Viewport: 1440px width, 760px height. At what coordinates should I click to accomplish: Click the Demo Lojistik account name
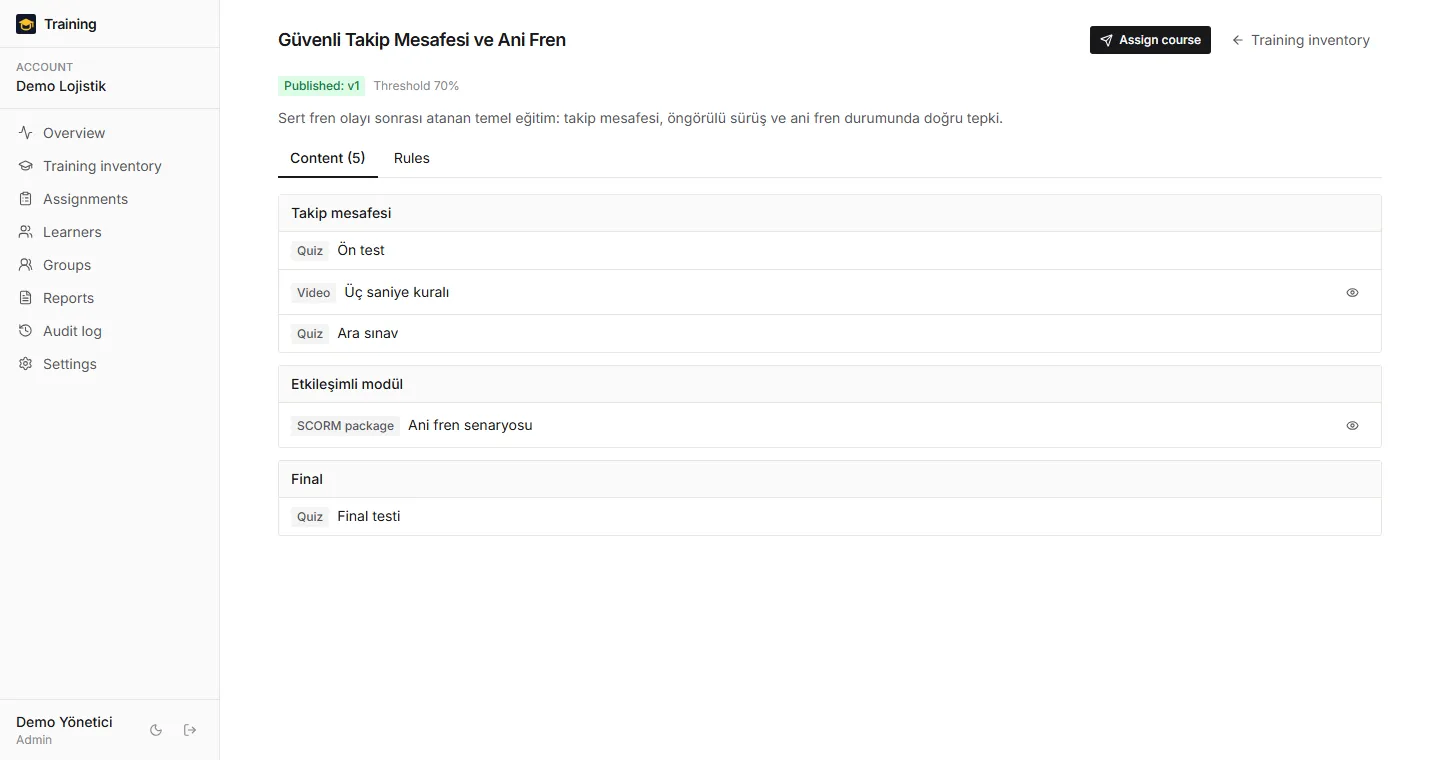point(61,86)
